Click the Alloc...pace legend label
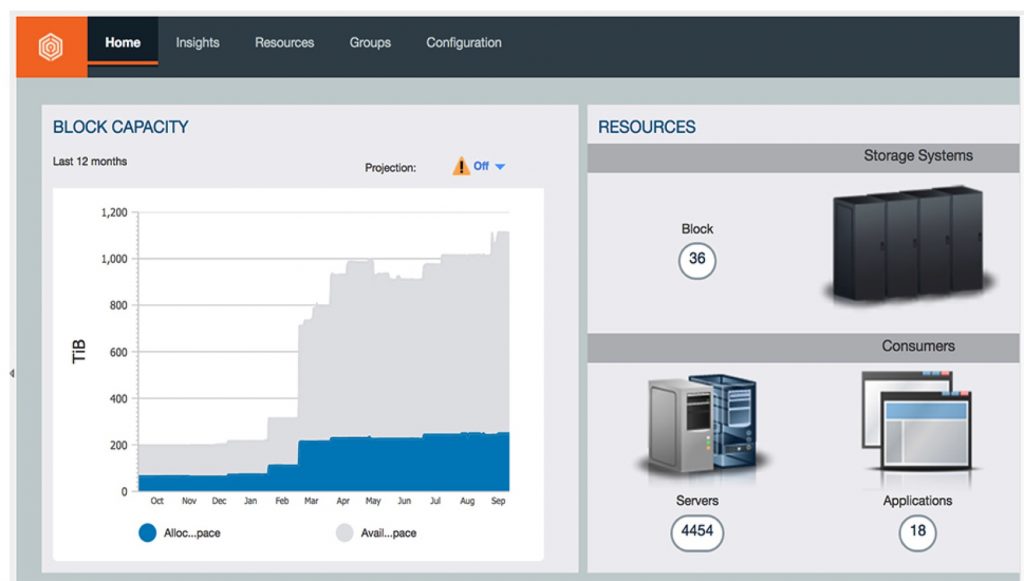 tap(192, 533)
